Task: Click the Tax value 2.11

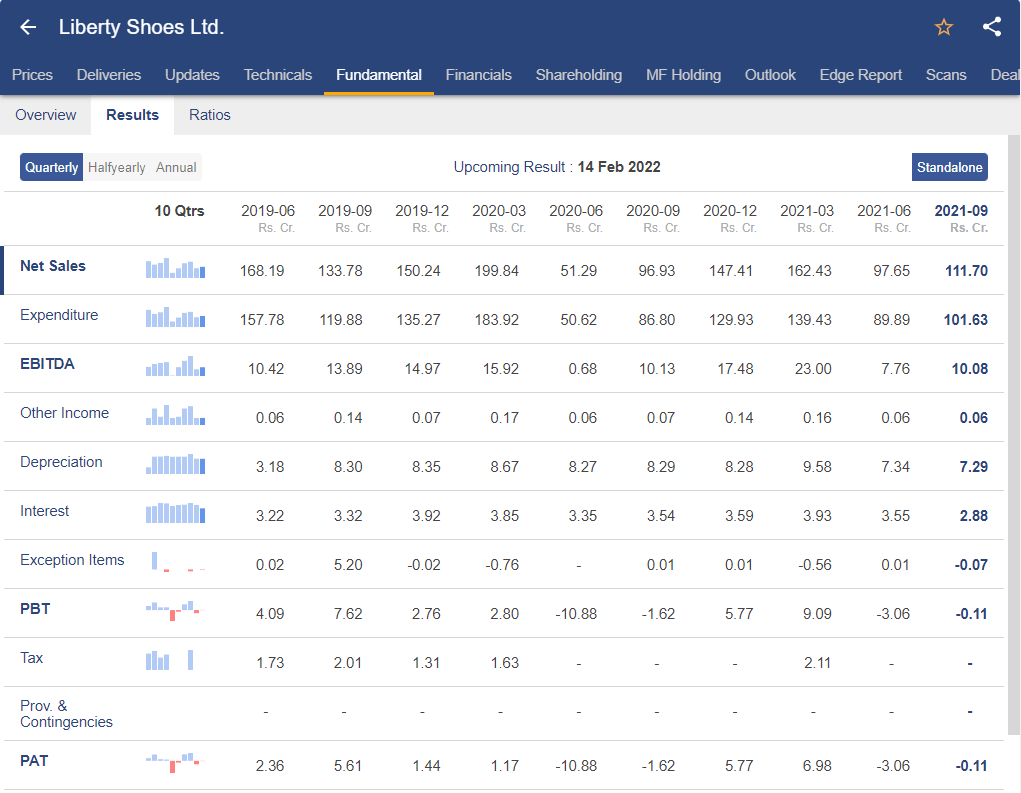Action: pos(817,663)
